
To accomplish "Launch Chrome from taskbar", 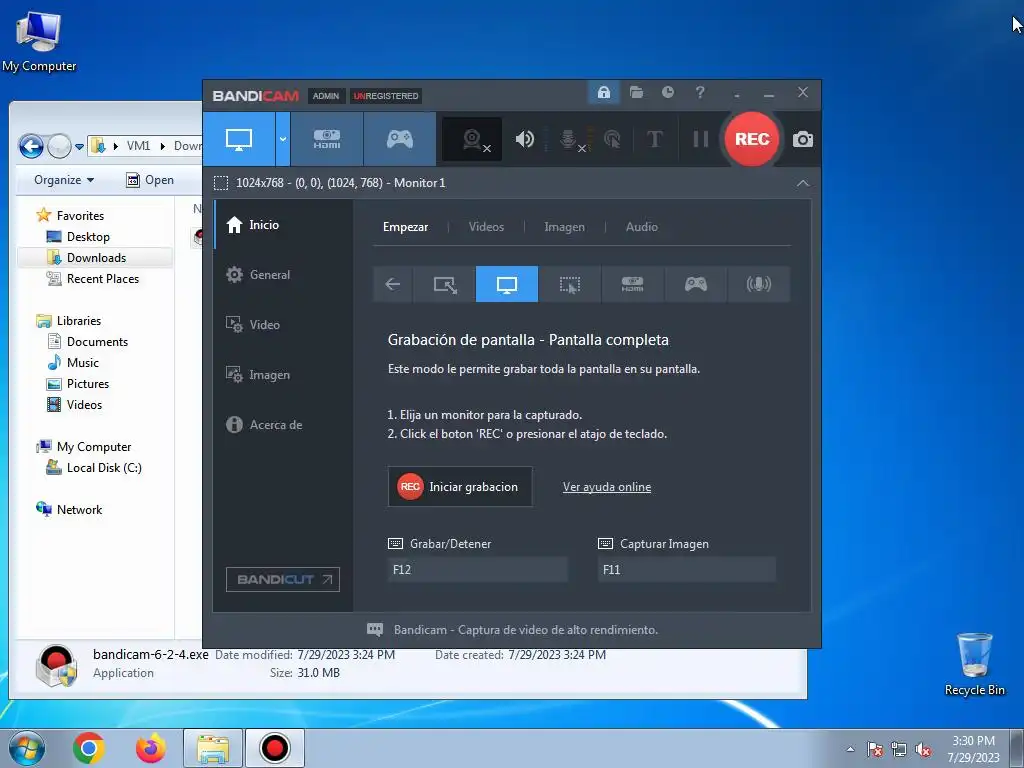I will pos(89,748).
